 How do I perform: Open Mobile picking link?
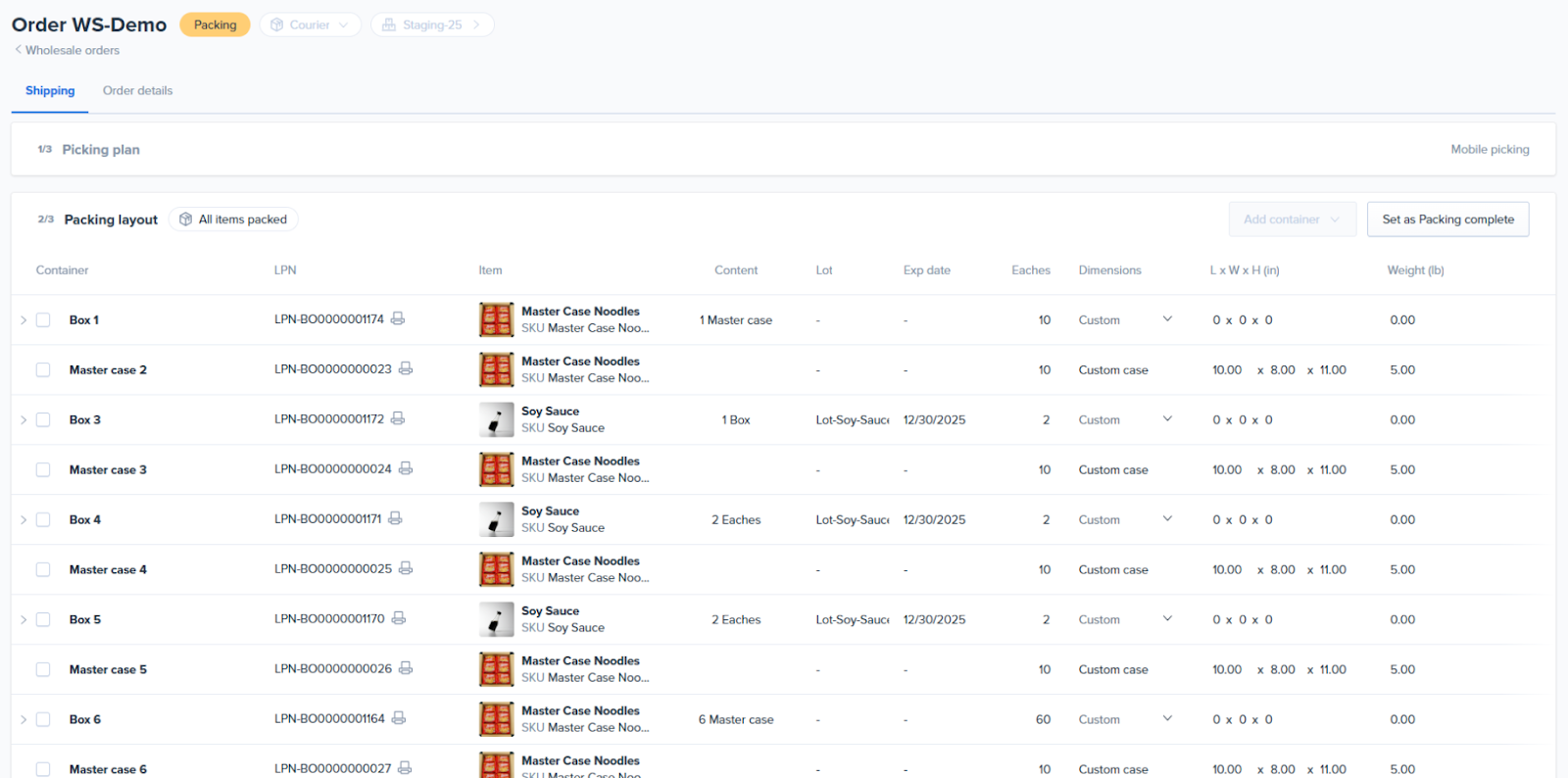tap(1490, 150)
